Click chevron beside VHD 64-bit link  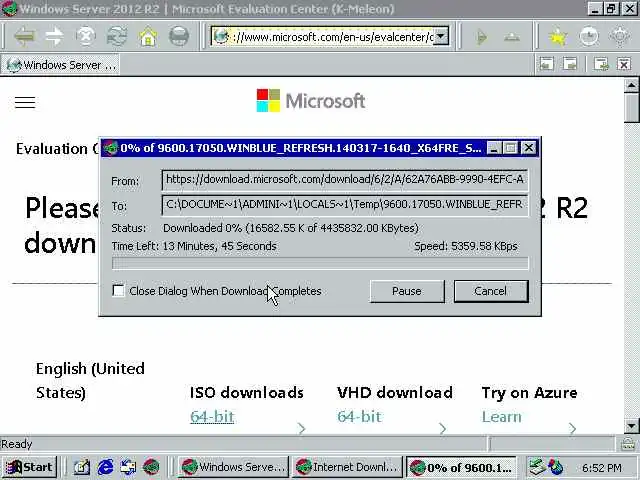pyautogui.click(x=442, y=428)
